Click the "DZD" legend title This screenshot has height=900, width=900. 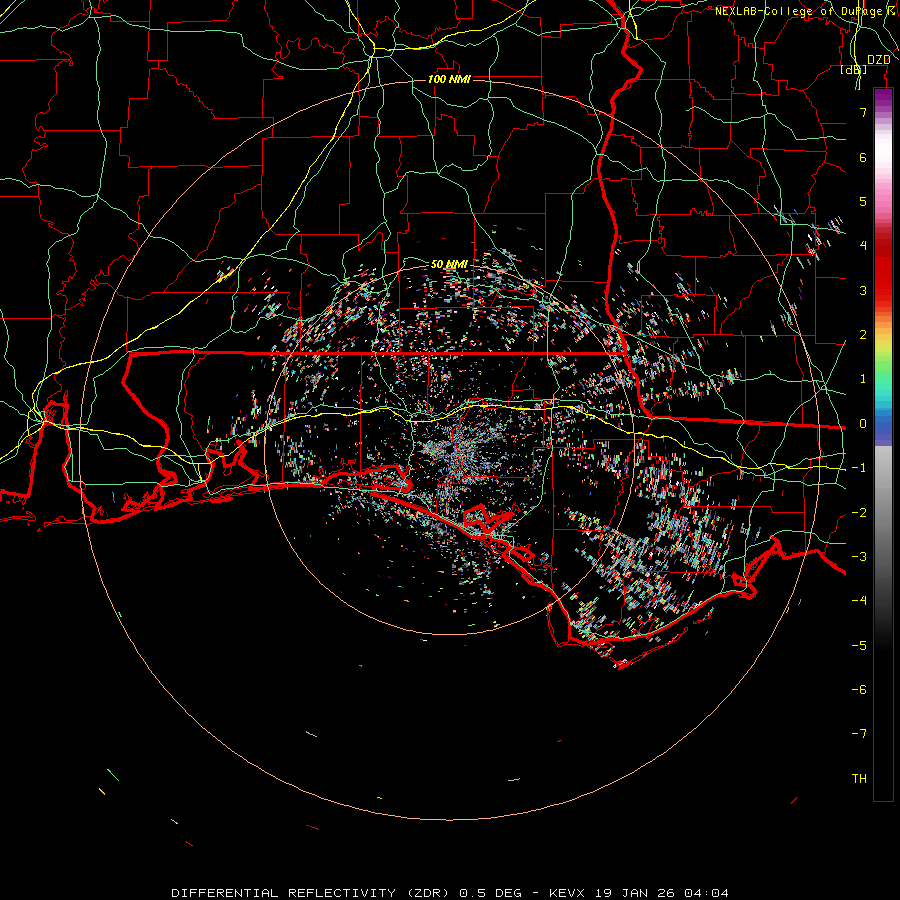pos(878,60)
